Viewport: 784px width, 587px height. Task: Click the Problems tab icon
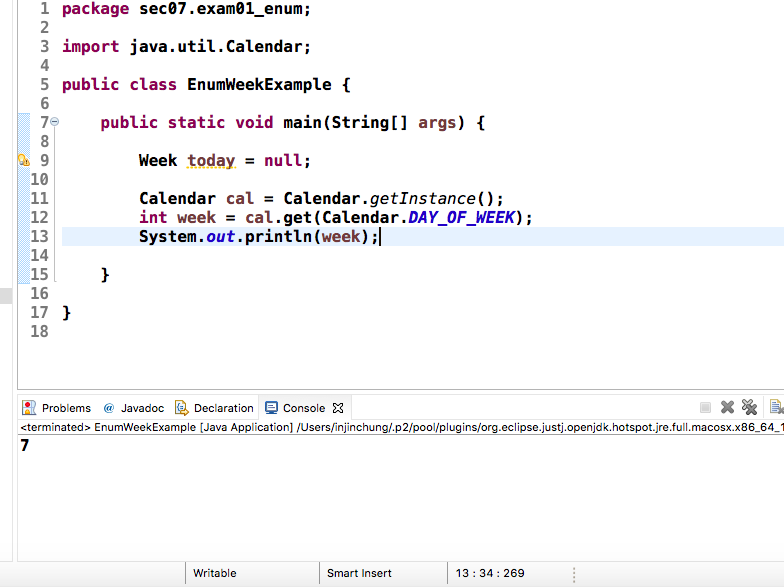click(29, 408)
